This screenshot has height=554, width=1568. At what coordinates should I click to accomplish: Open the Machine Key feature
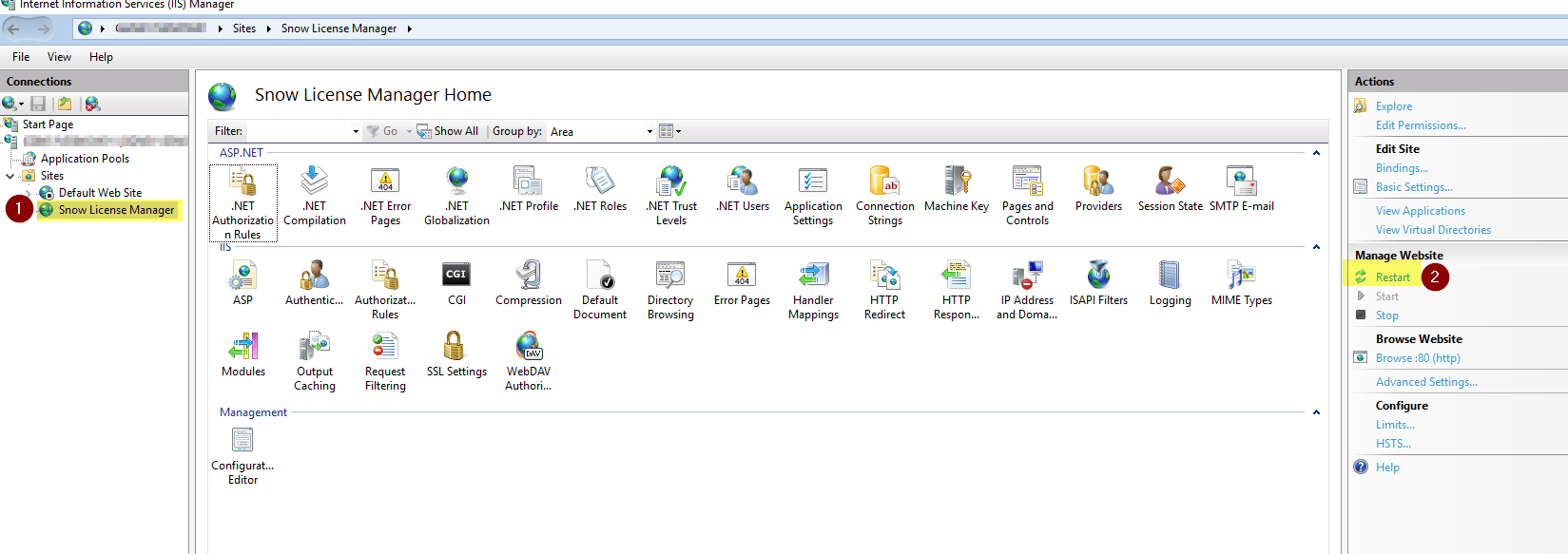tap(957, 189)
